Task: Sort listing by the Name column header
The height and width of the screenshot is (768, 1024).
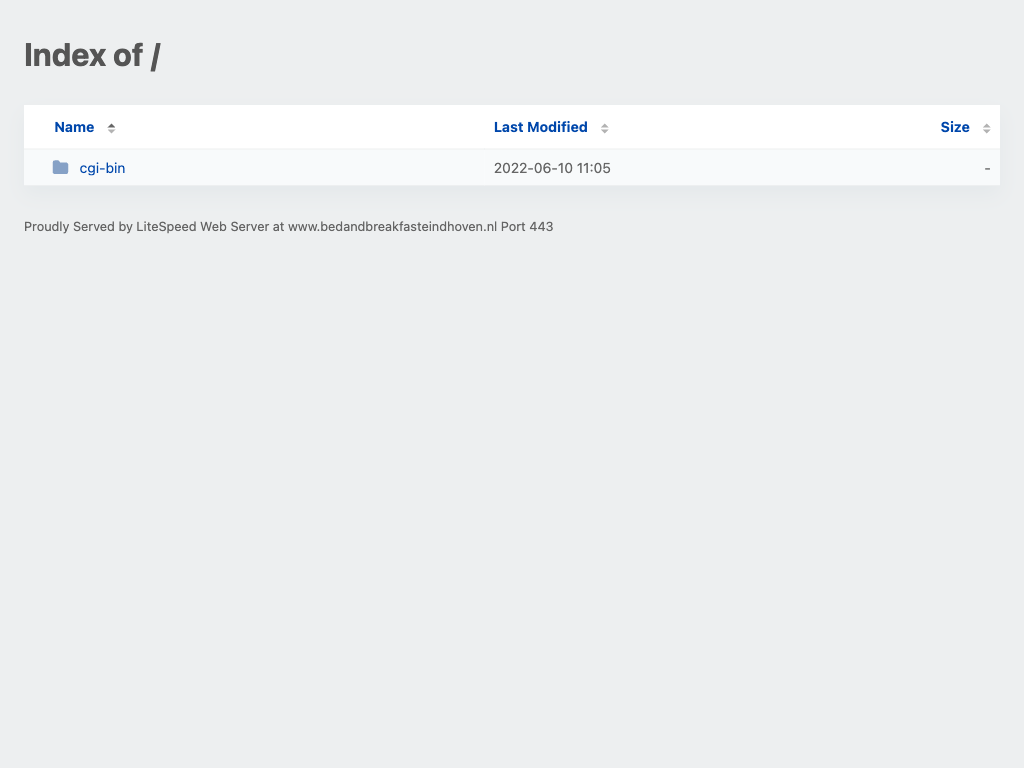Action: point(74,127)
